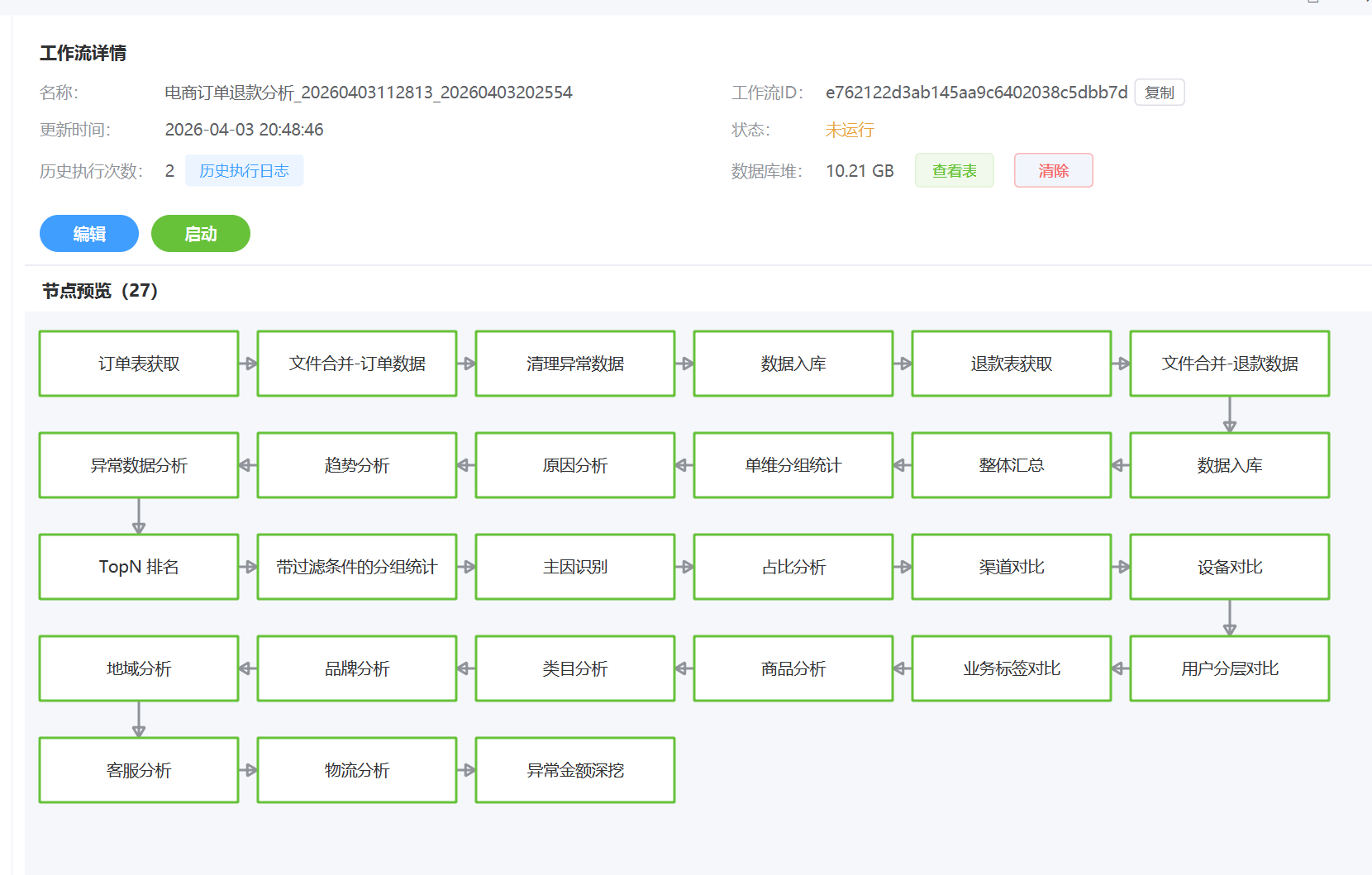1372x875 pixels.
Task: Click the blue 编辑 button
Action: click(x=89, y=234)
